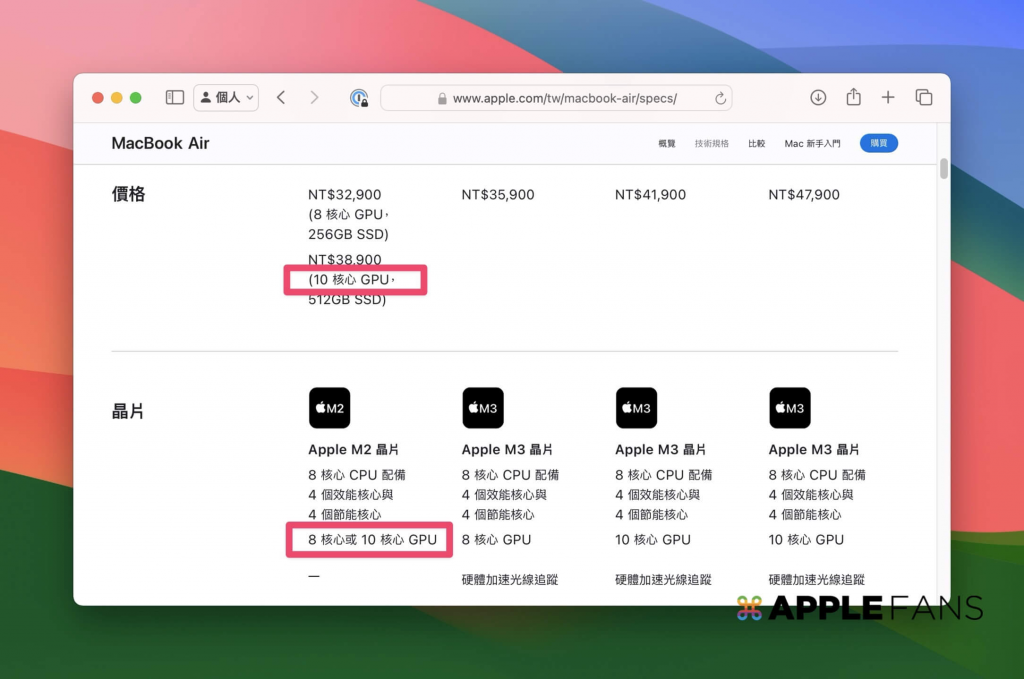Click the 晶片 section heading
The image size is (1024, 679).
click(x=127, y=411)
